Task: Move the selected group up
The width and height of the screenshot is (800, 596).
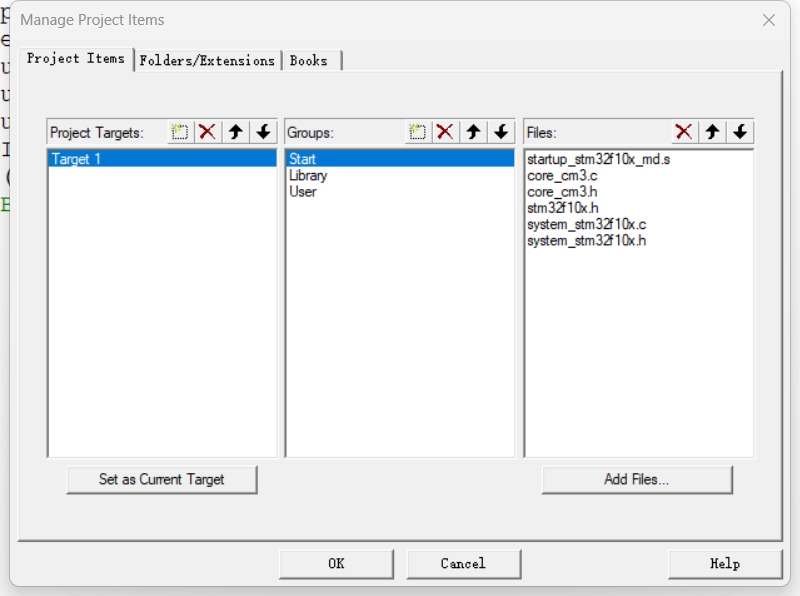Action: pyautogui.click(x=473, y=132)
